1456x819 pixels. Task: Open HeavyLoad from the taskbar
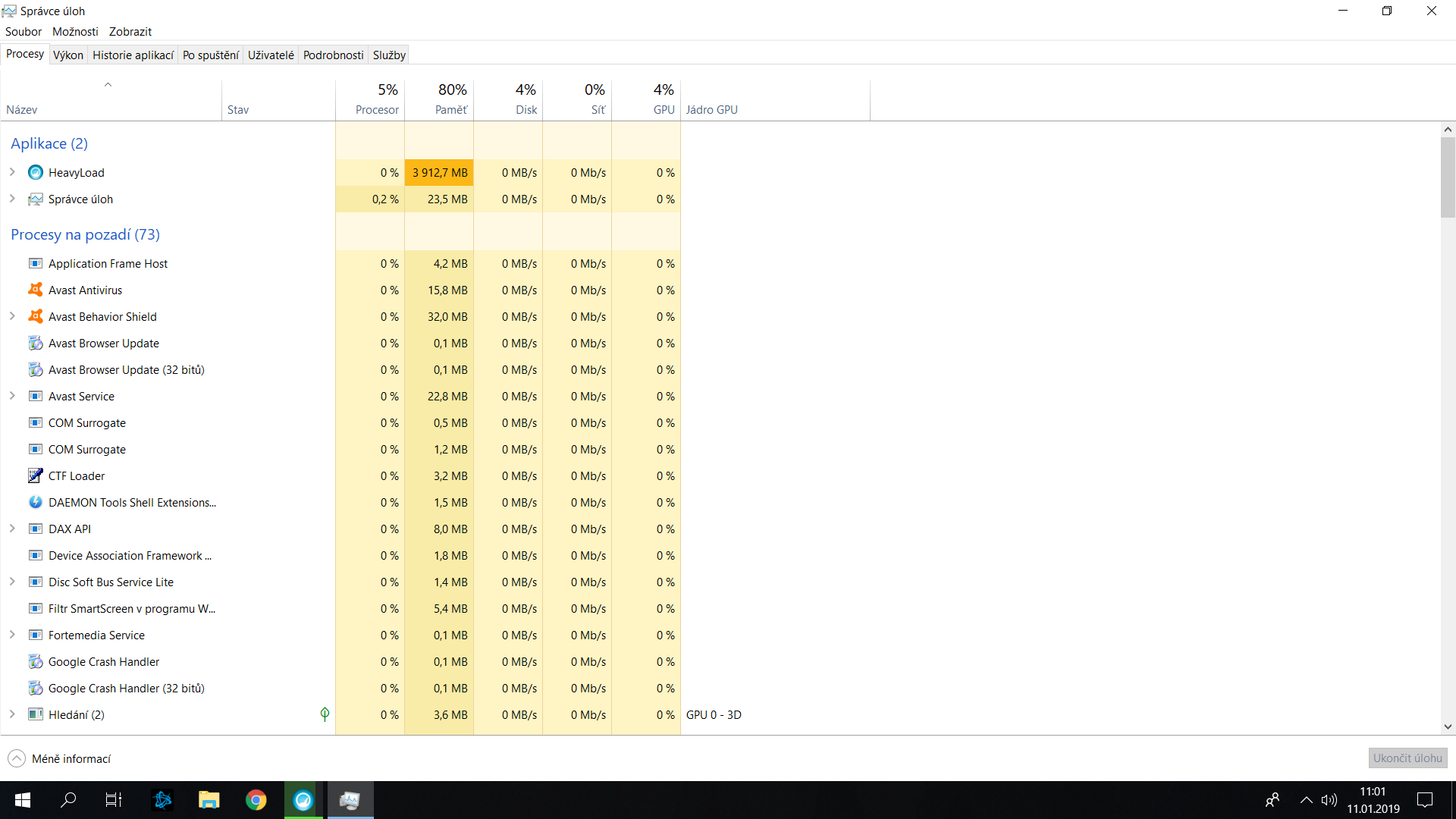pos(303,800)
